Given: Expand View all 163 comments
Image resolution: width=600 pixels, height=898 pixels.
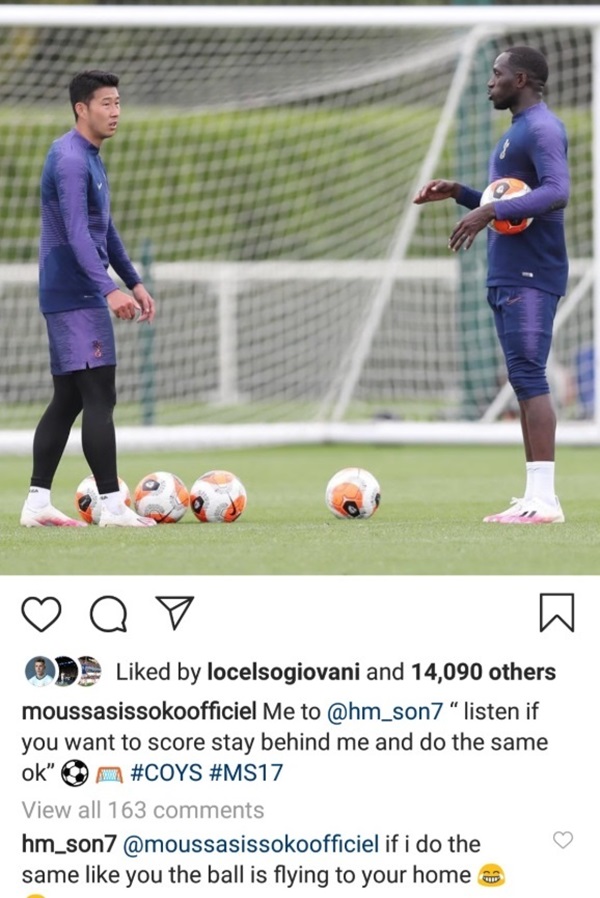Looking at the screenshot, I should coord(143,810).
